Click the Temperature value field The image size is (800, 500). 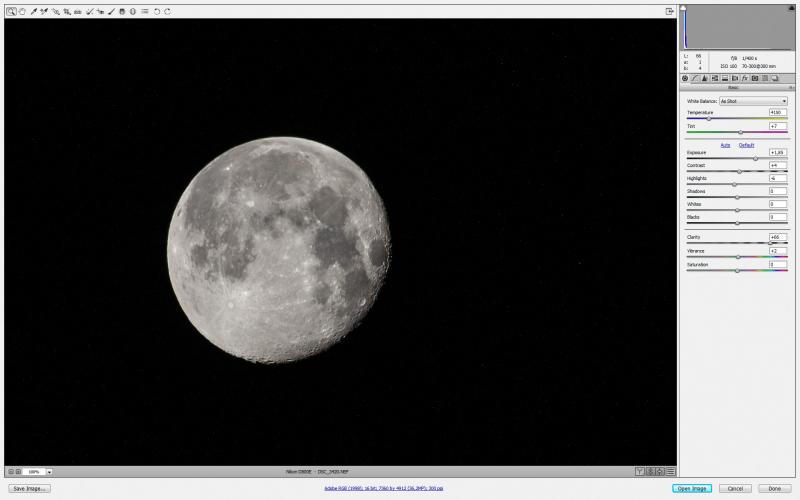point(778,112)
